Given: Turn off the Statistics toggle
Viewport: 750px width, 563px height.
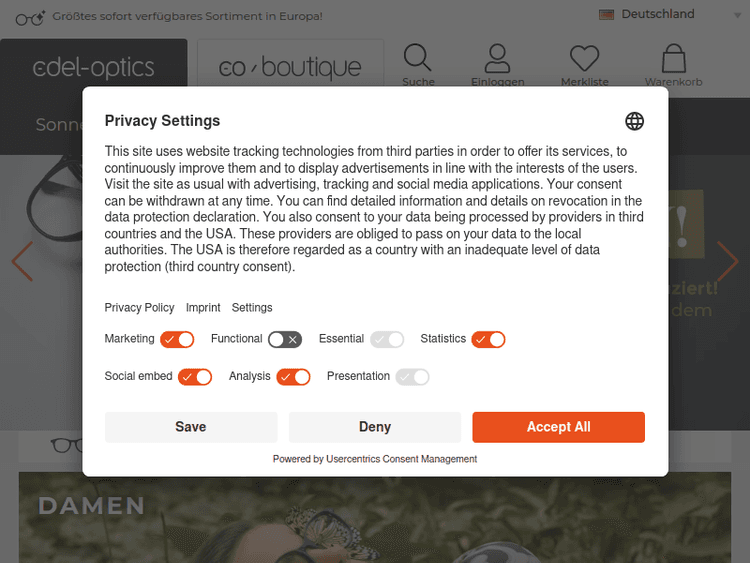Looking at the screenshot, I should 489,339.
